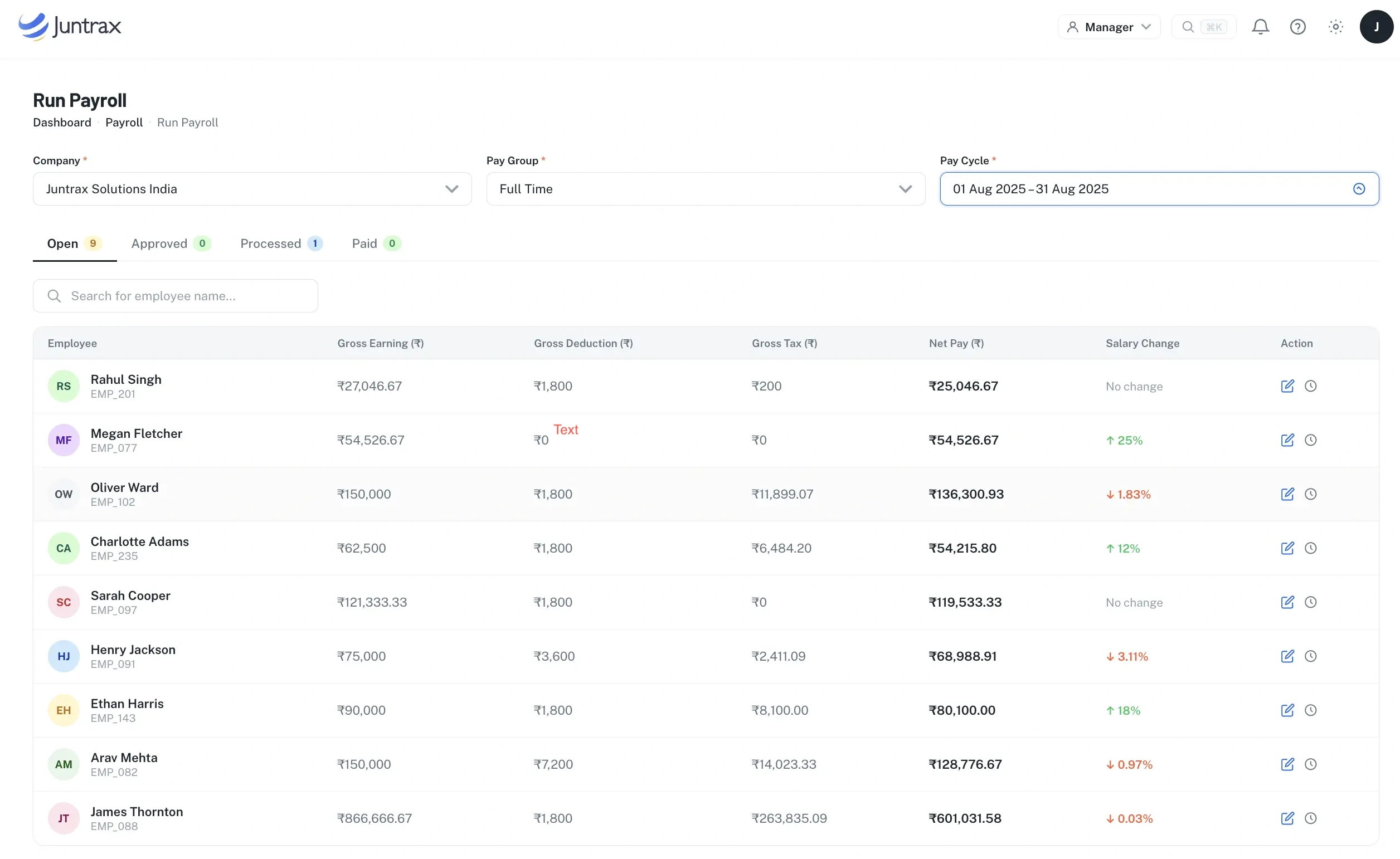Edit Rahul Singh's payroll entry
This screenshot has width=1400, height=859.
click(x=1287, y=386)
